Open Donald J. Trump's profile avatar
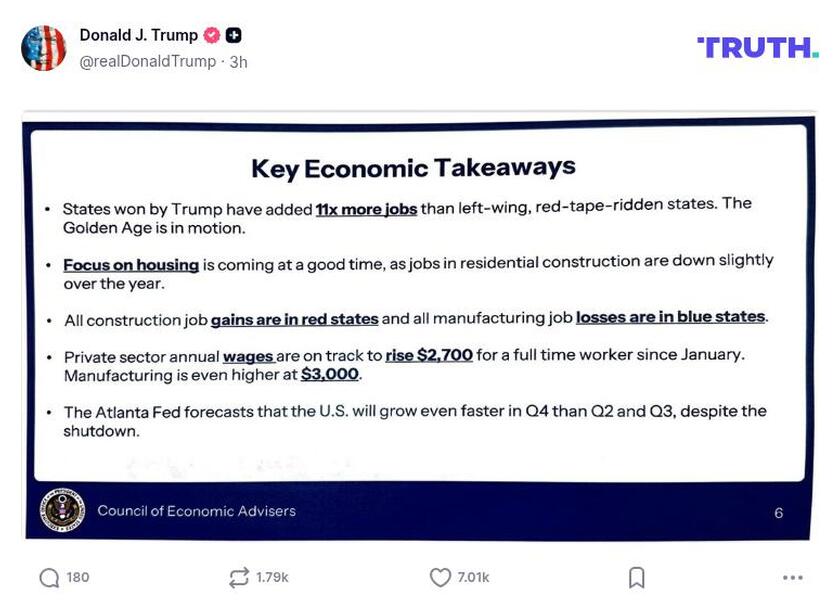 pyautogui.click(x=44, y=47)
